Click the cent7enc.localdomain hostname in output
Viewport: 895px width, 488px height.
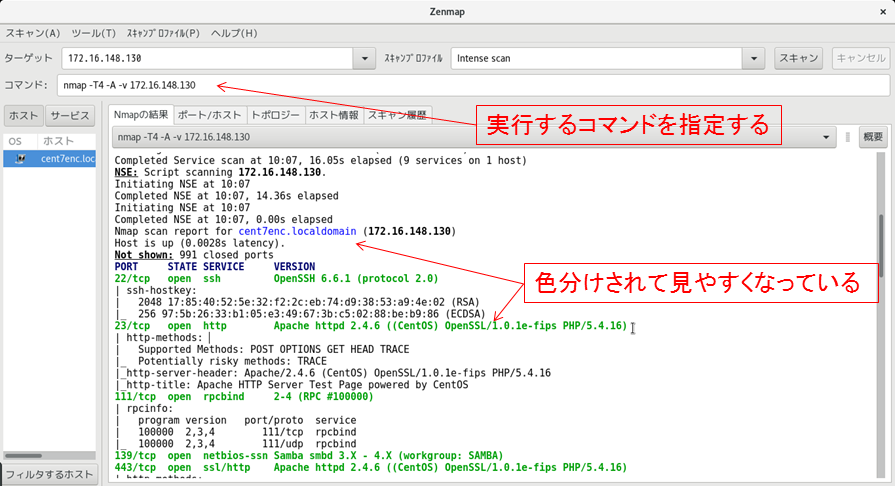click(x=297, y=231)
